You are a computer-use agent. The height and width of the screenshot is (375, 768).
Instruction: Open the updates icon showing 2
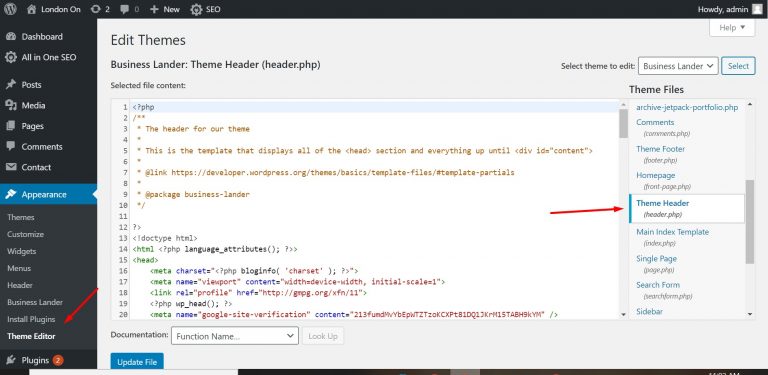96,9
